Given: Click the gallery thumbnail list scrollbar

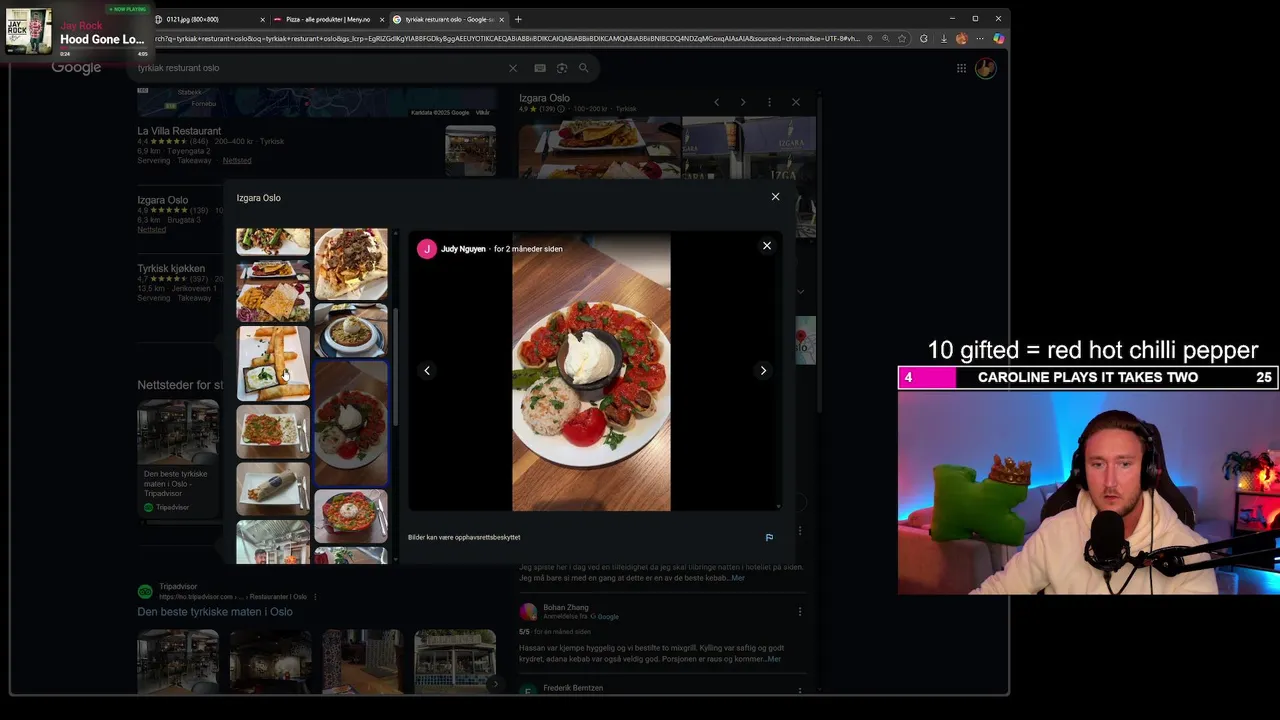Looking at the screenshot, I should coord(395,365).
